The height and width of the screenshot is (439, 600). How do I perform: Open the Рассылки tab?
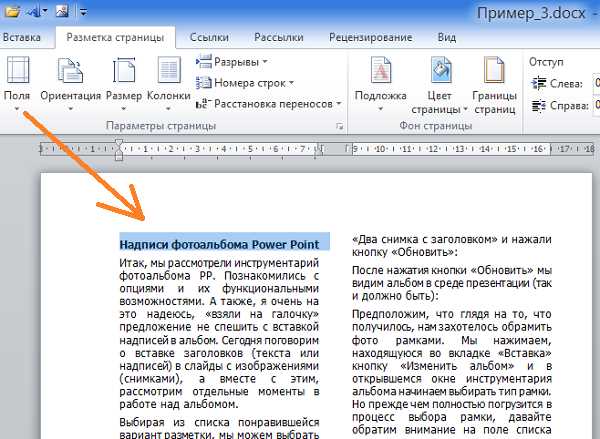click(x=279, y=37)
